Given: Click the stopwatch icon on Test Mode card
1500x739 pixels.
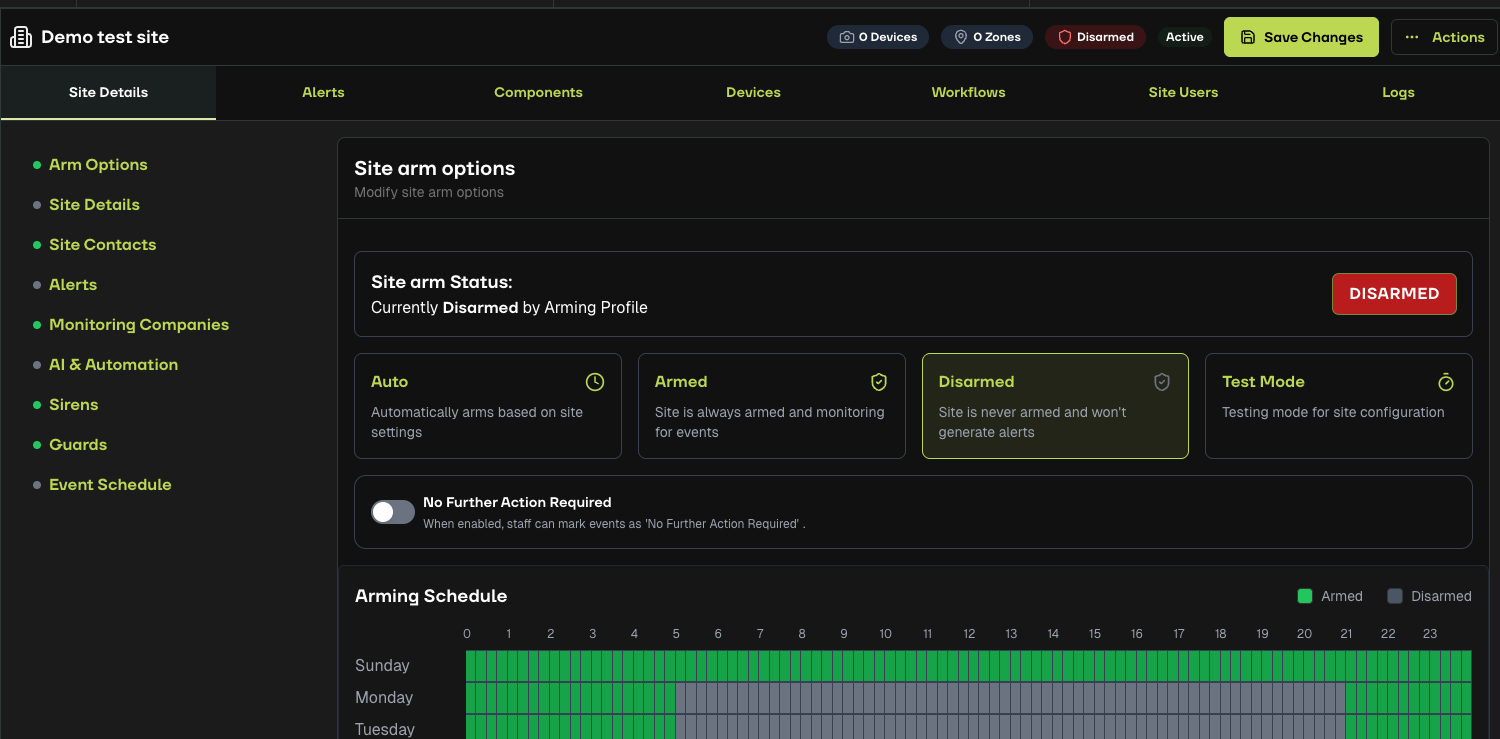Looking at the screenshot, I should [1445, 382].
